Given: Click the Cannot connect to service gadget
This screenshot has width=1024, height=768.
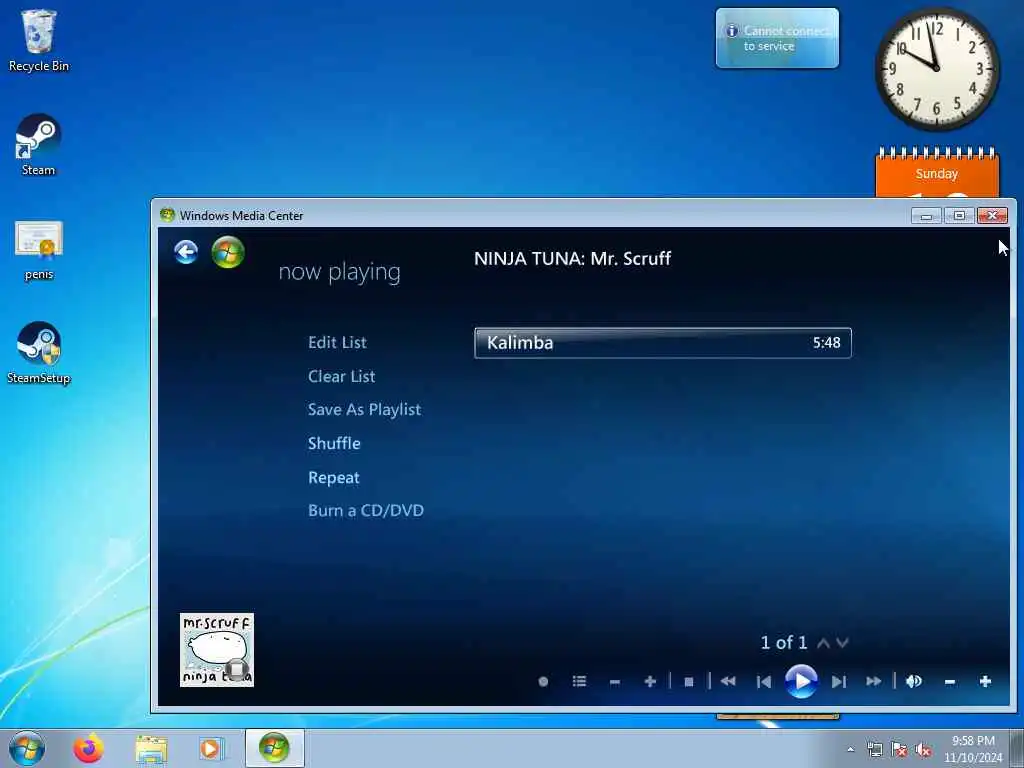Looking at the screenshot, I should pos(777,38).
